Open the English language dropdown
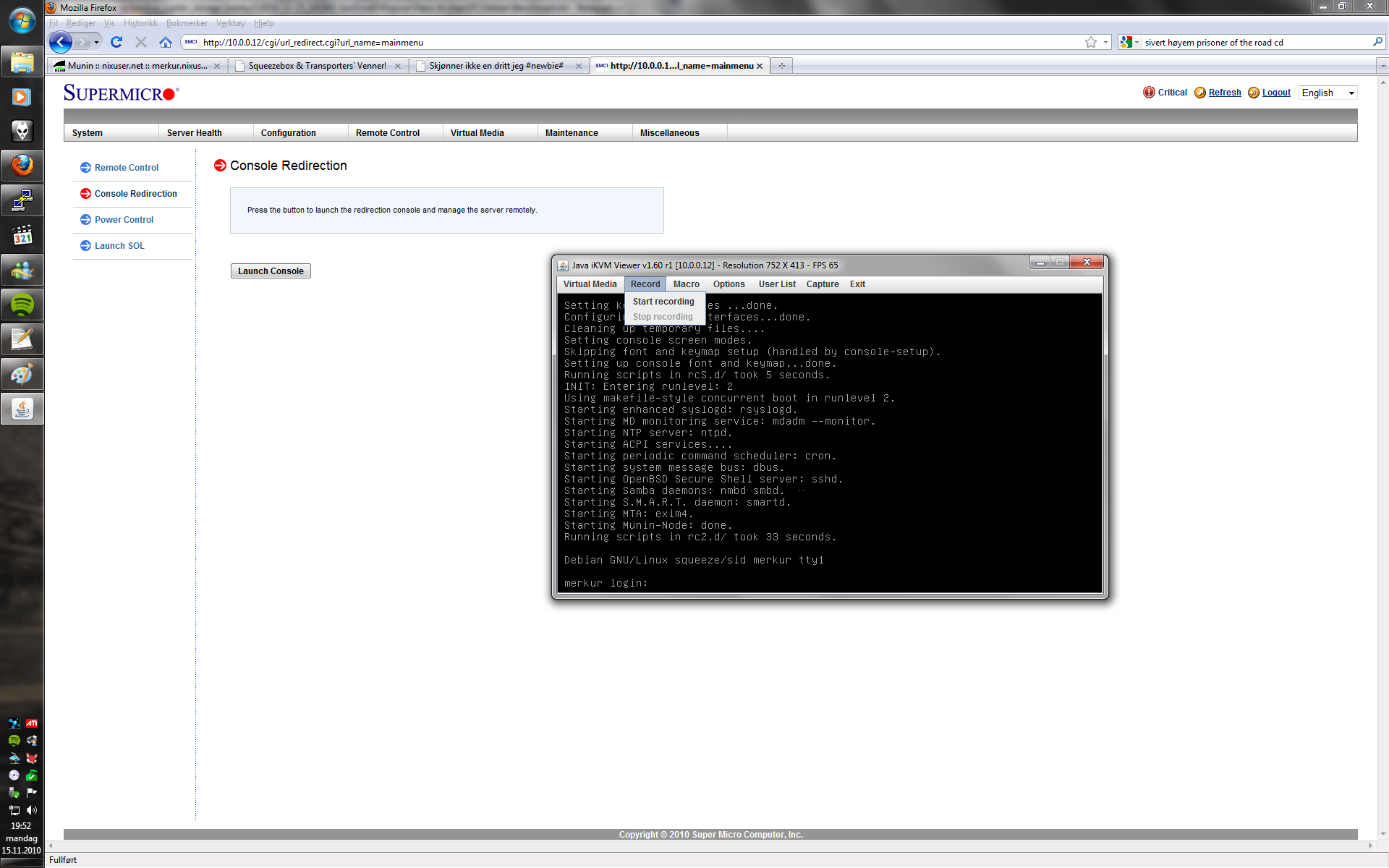This screenshot has height=868, width=1389. (1328, 93)
